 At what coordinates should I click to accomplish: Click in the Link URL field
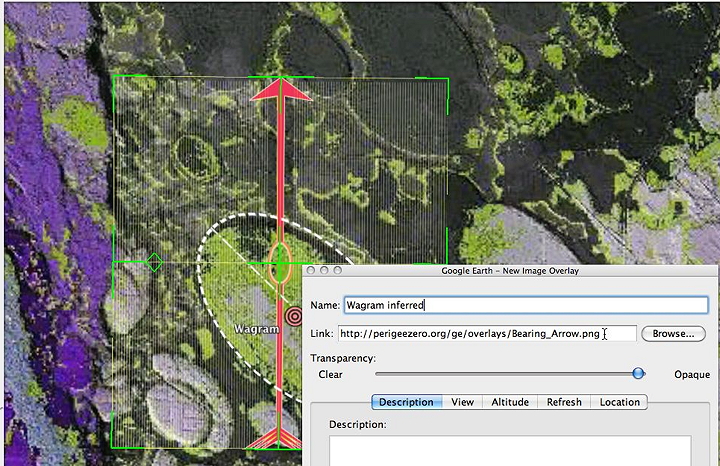pos(486,334)
